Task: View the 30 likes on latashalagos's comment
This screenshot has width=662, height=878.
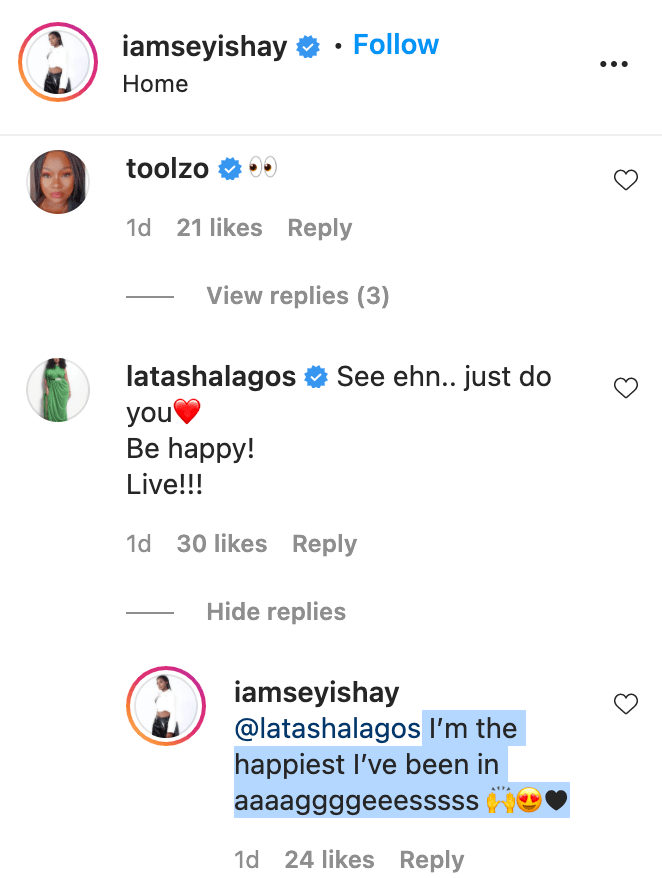Action: tap(222, 544)
